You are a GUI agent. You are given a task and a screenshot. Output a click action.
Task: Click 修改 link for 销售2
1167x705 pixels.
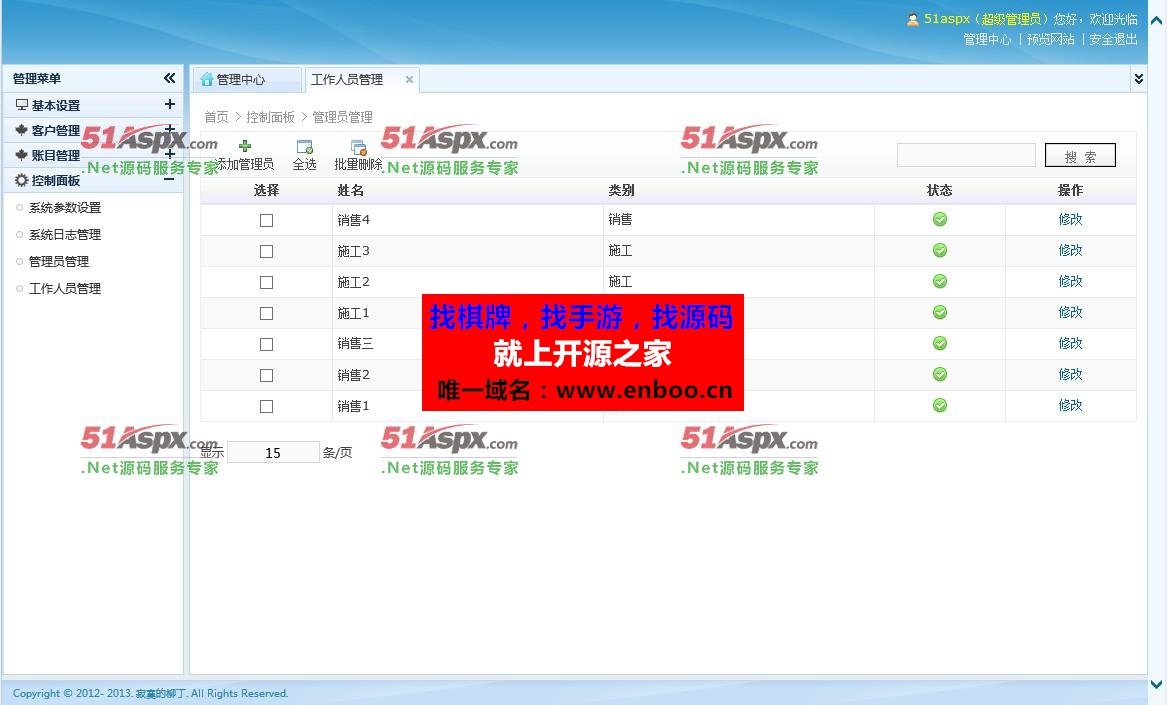pyautogui.click(x=1070, y=374)
